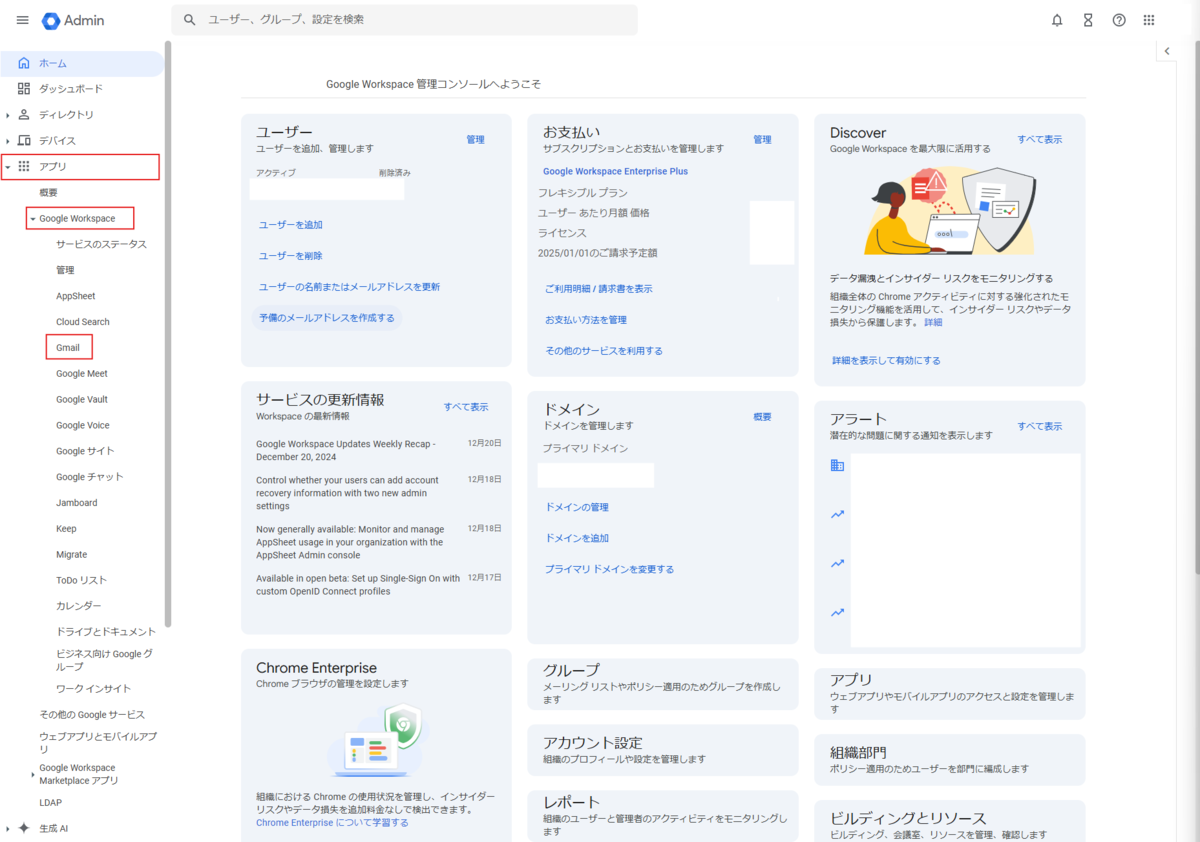Expand the ディレクトリ tree arrow
Viewport: 1200px width, 842px height.
pos(8,115)
